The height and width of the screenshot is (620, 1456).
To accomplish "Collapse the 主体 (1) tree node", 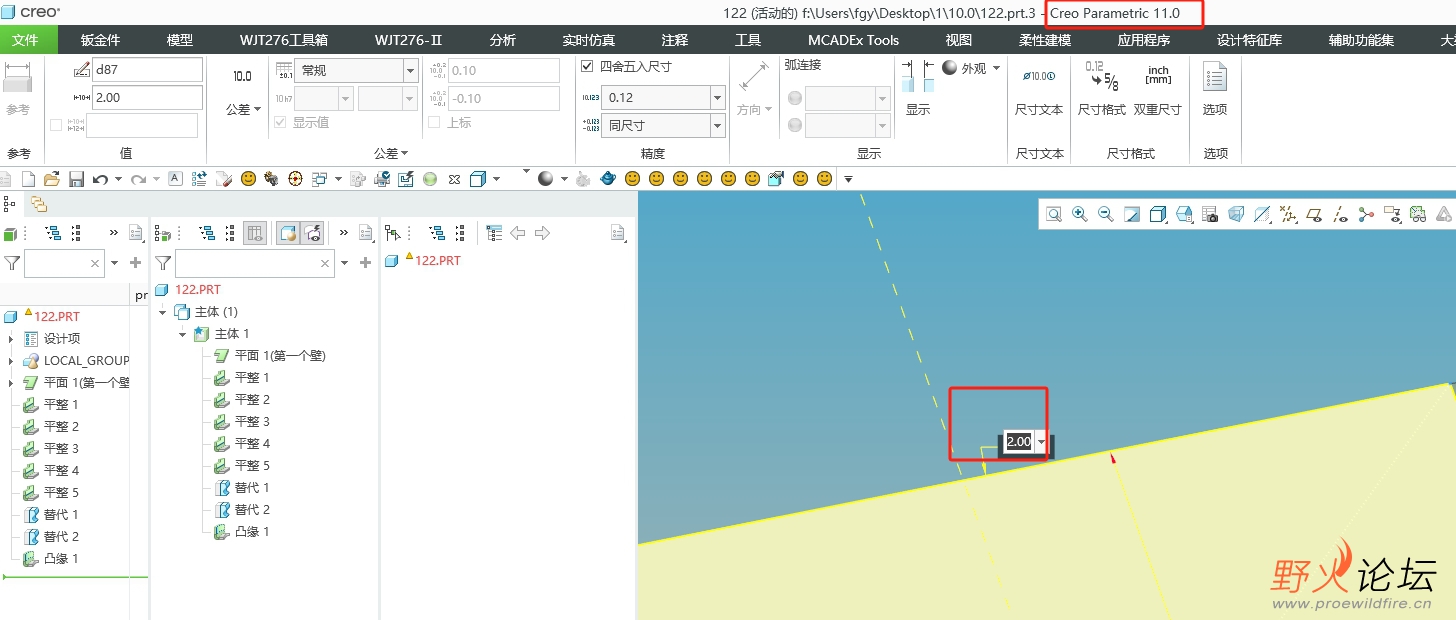I will point(162,312).
